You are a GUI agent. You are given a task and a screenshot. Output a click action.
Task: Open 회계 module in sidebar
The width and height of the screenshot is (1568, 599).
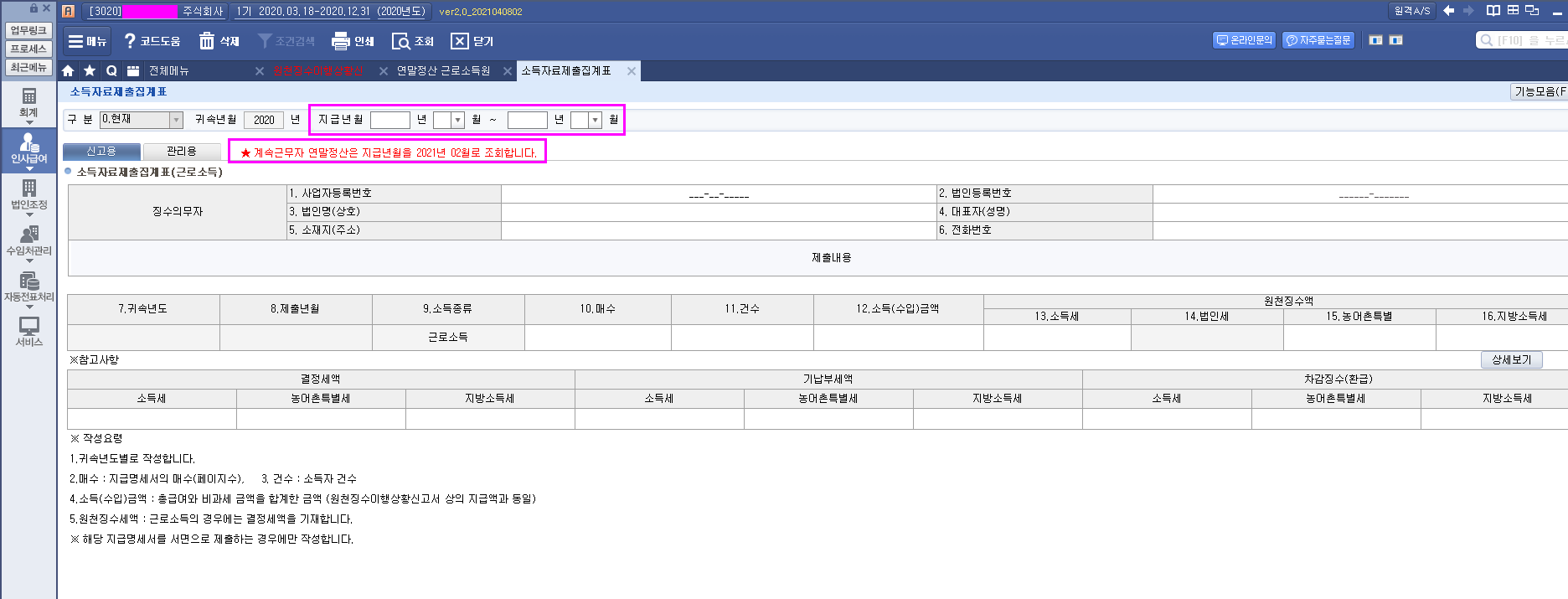coord(28,104)
